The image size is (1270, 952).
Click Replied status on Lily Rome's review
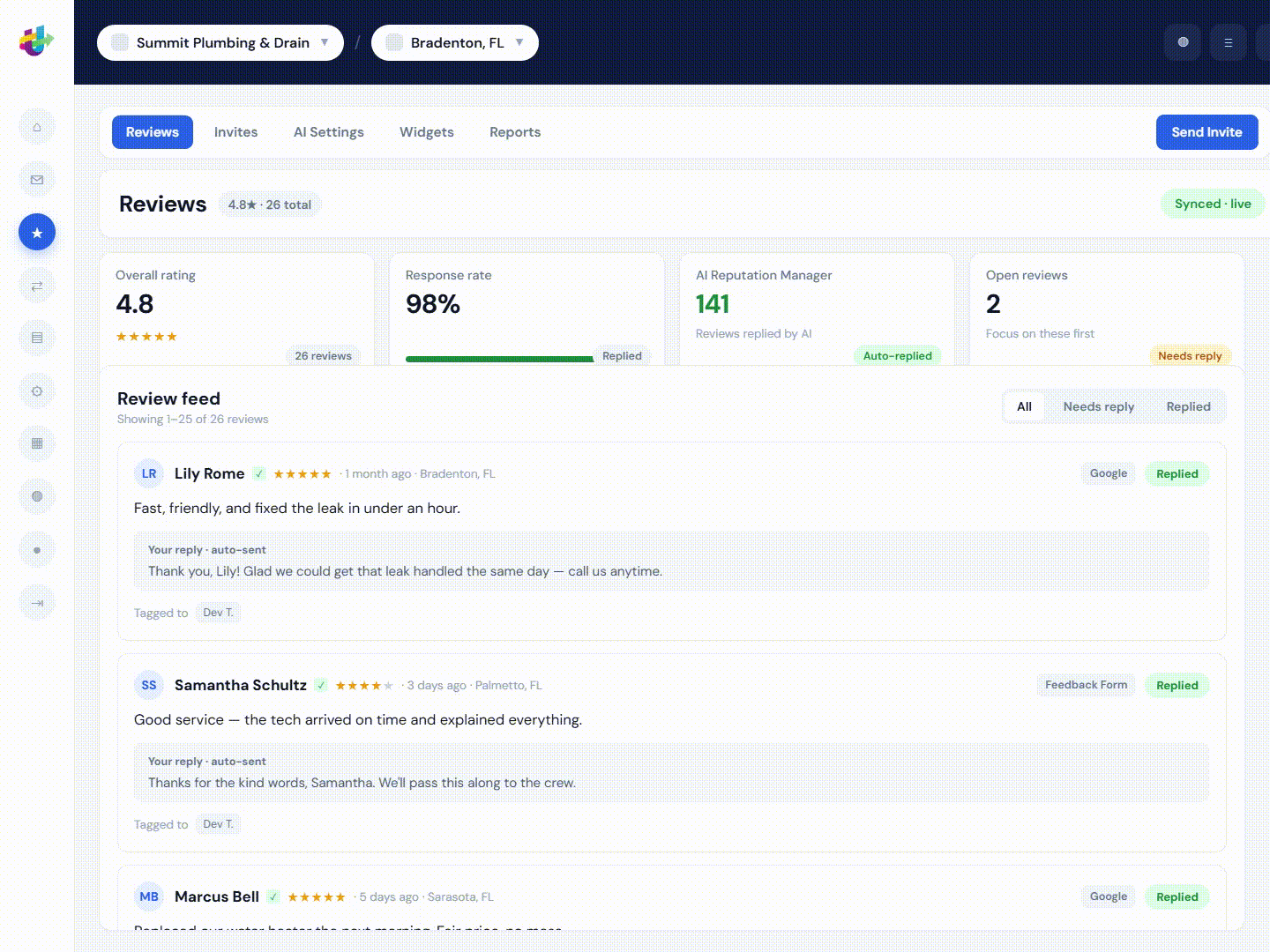(1177, 473)
